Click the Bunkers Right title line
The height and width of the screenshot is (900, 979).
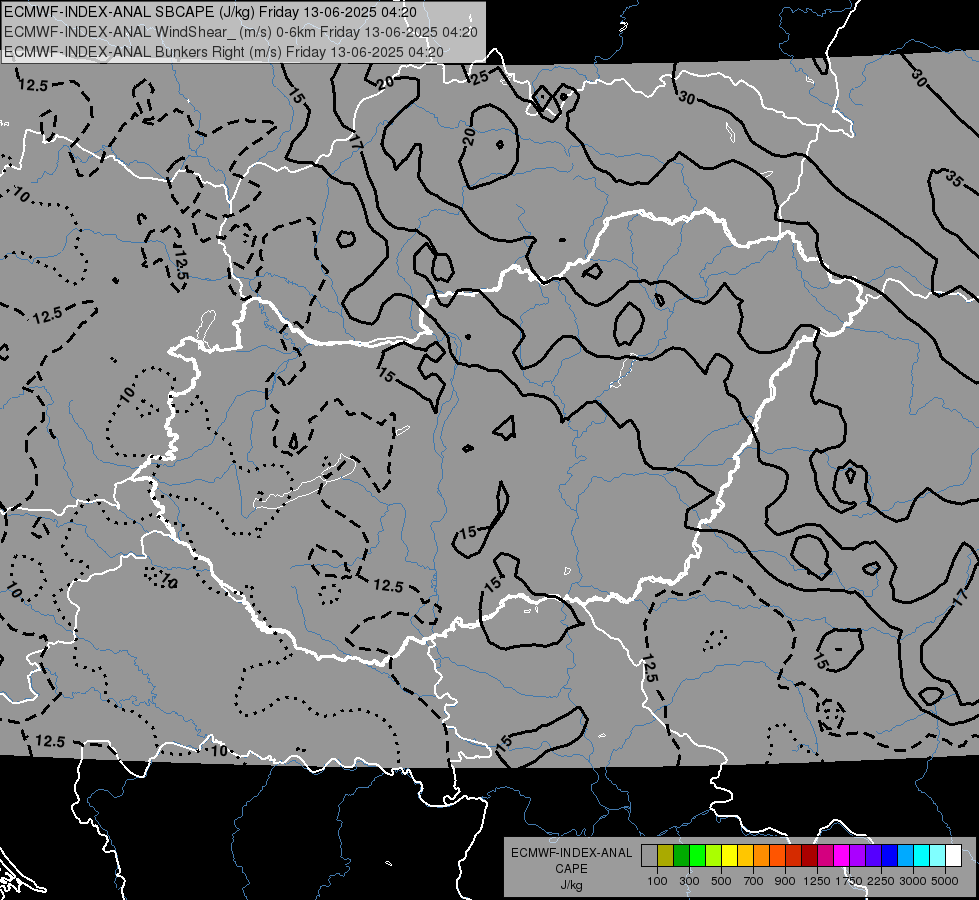(x=224, y=52)
